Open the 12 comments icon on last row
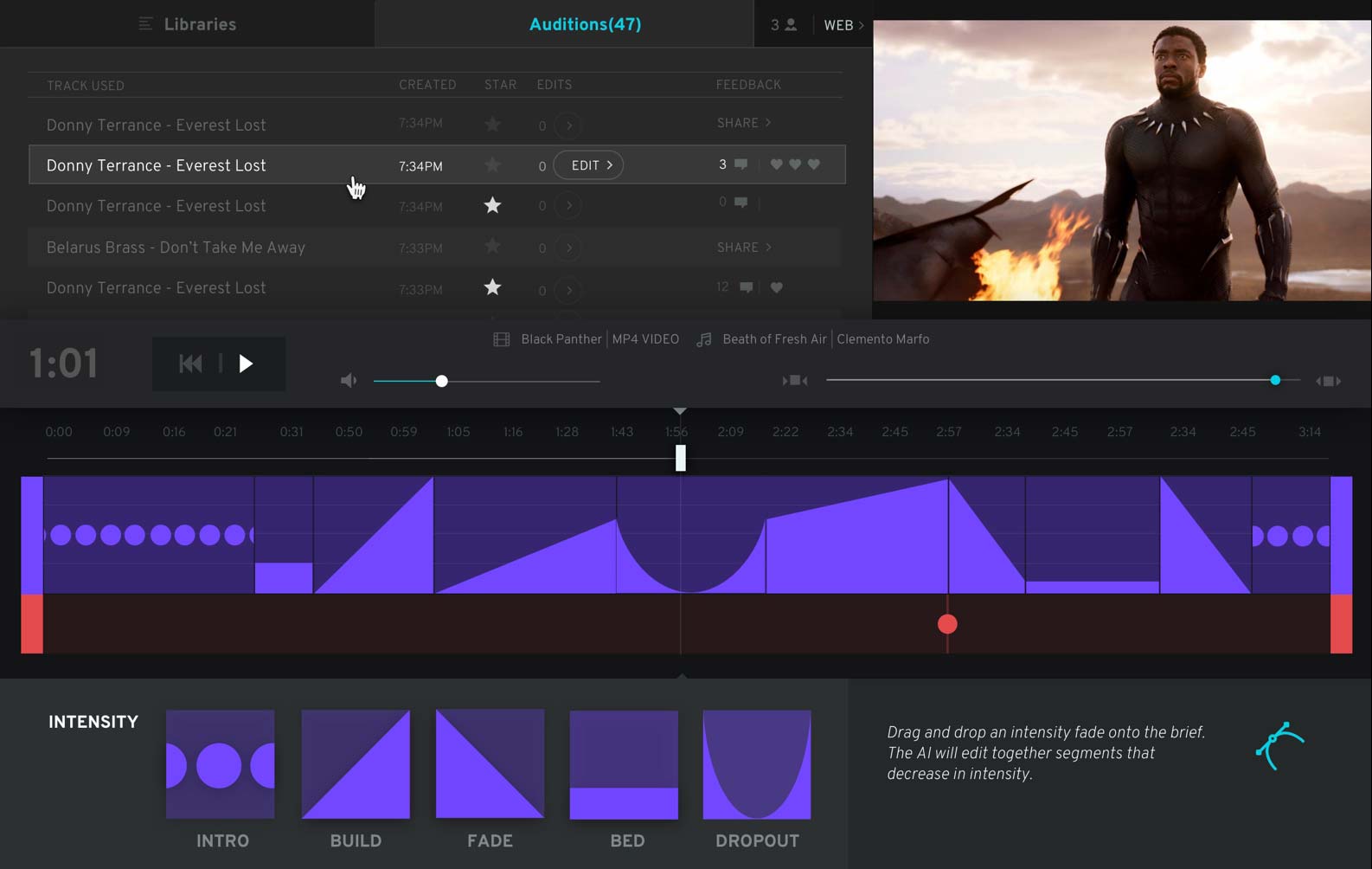 (x=746, y=287)
